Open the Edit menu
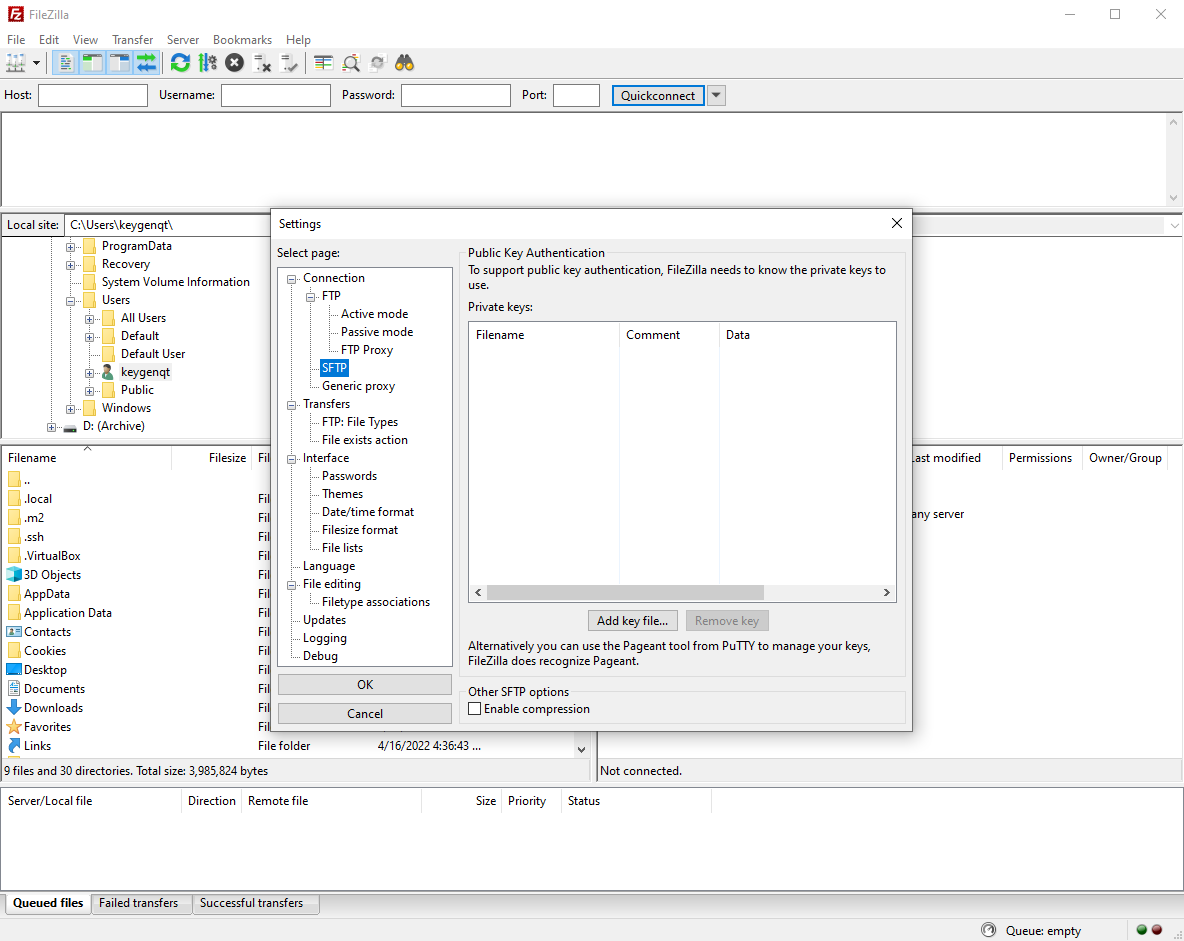1184x941 pixels. [x=49, y=40]
